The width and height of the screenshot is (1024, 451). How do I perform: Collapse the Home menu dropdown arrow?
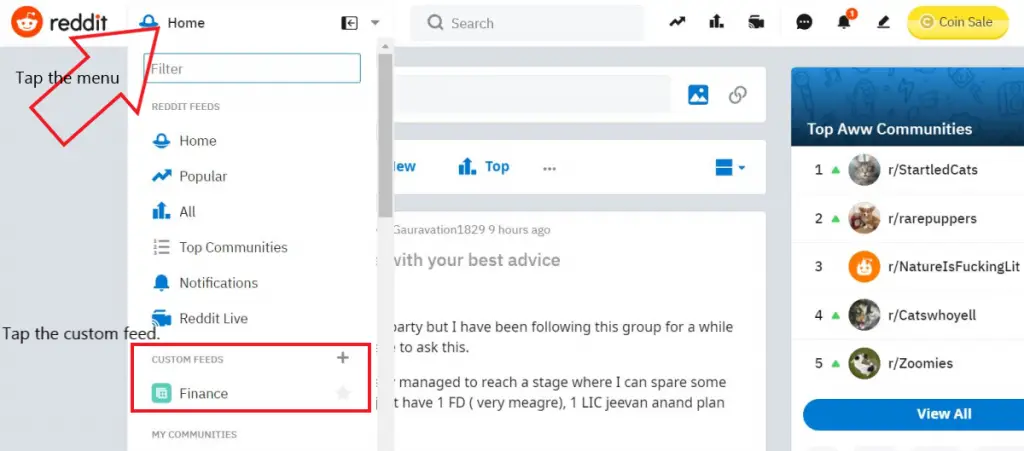coord(375,23)
